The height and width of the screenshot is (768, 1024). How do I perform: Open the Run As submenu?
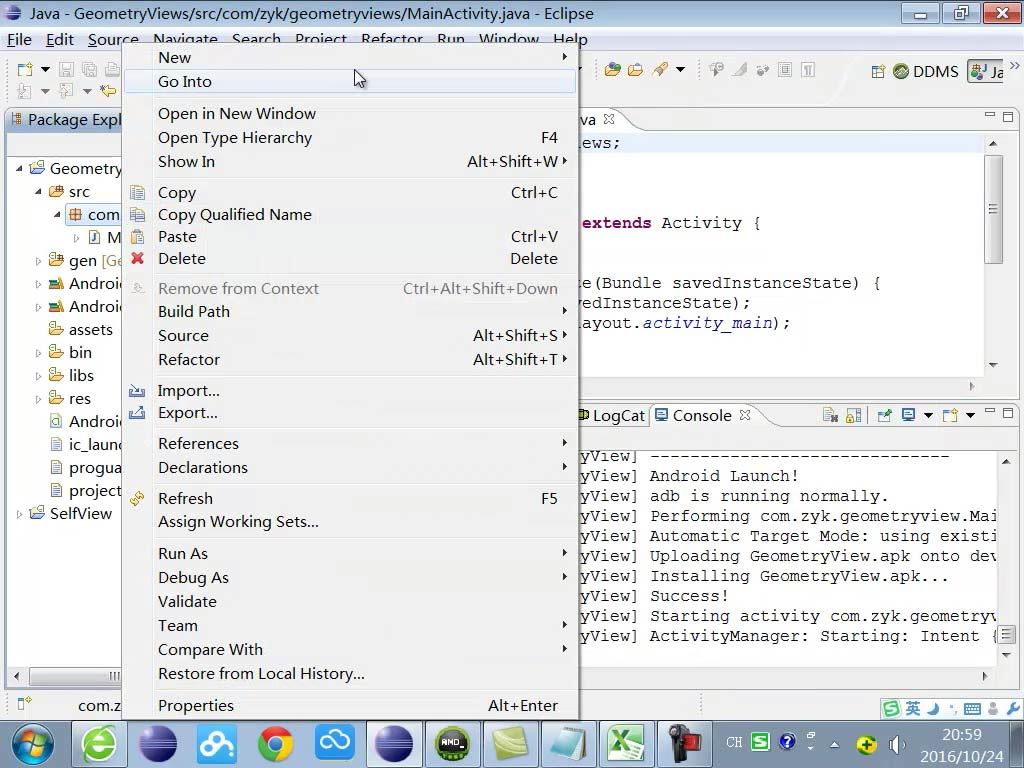point(183,553)
